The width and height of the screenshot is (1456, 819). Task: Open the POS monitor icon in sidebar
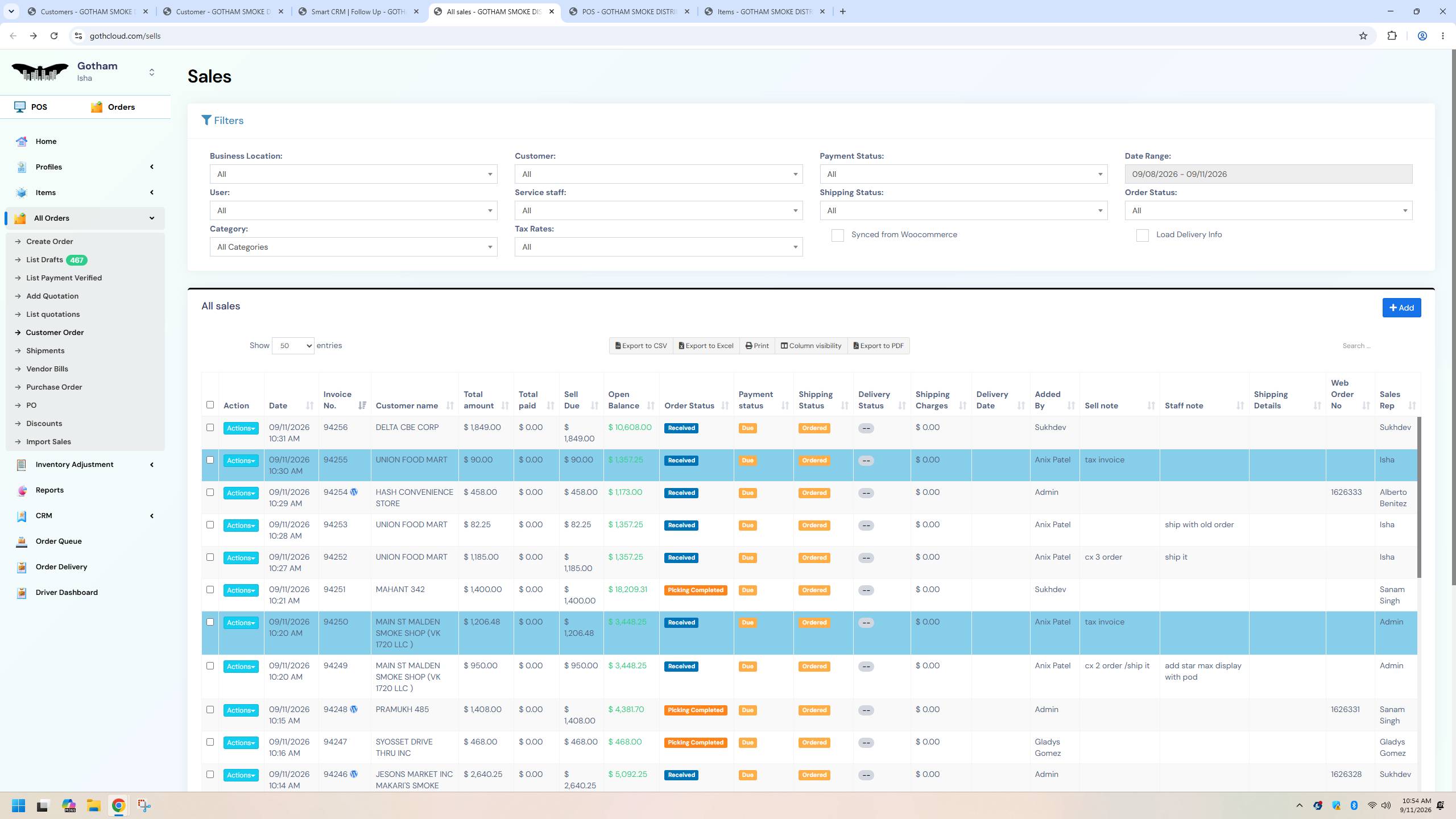tap(20, 107)
